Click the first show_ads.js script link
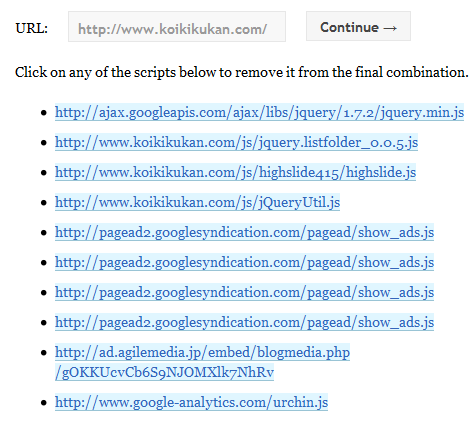The image size is (470, 433). [244, 232]
